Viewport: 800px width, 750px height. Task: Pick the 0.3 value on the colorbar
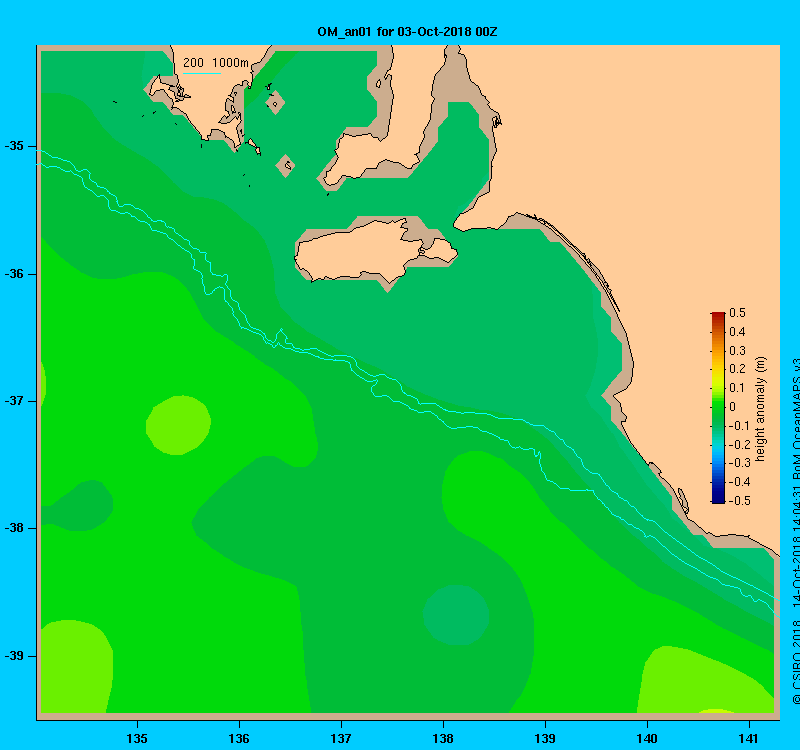737,351
